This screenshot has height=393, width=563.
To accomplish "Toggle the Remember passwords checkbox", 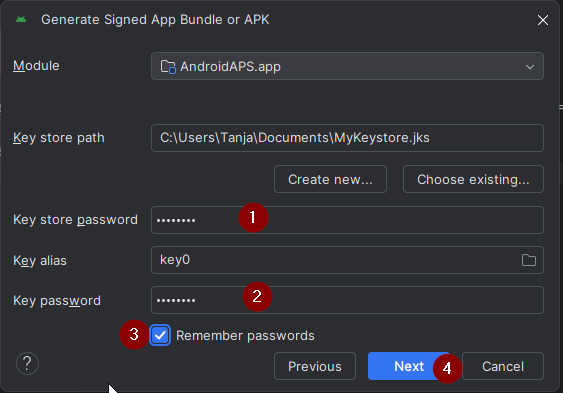I will [x=160, y=335].
